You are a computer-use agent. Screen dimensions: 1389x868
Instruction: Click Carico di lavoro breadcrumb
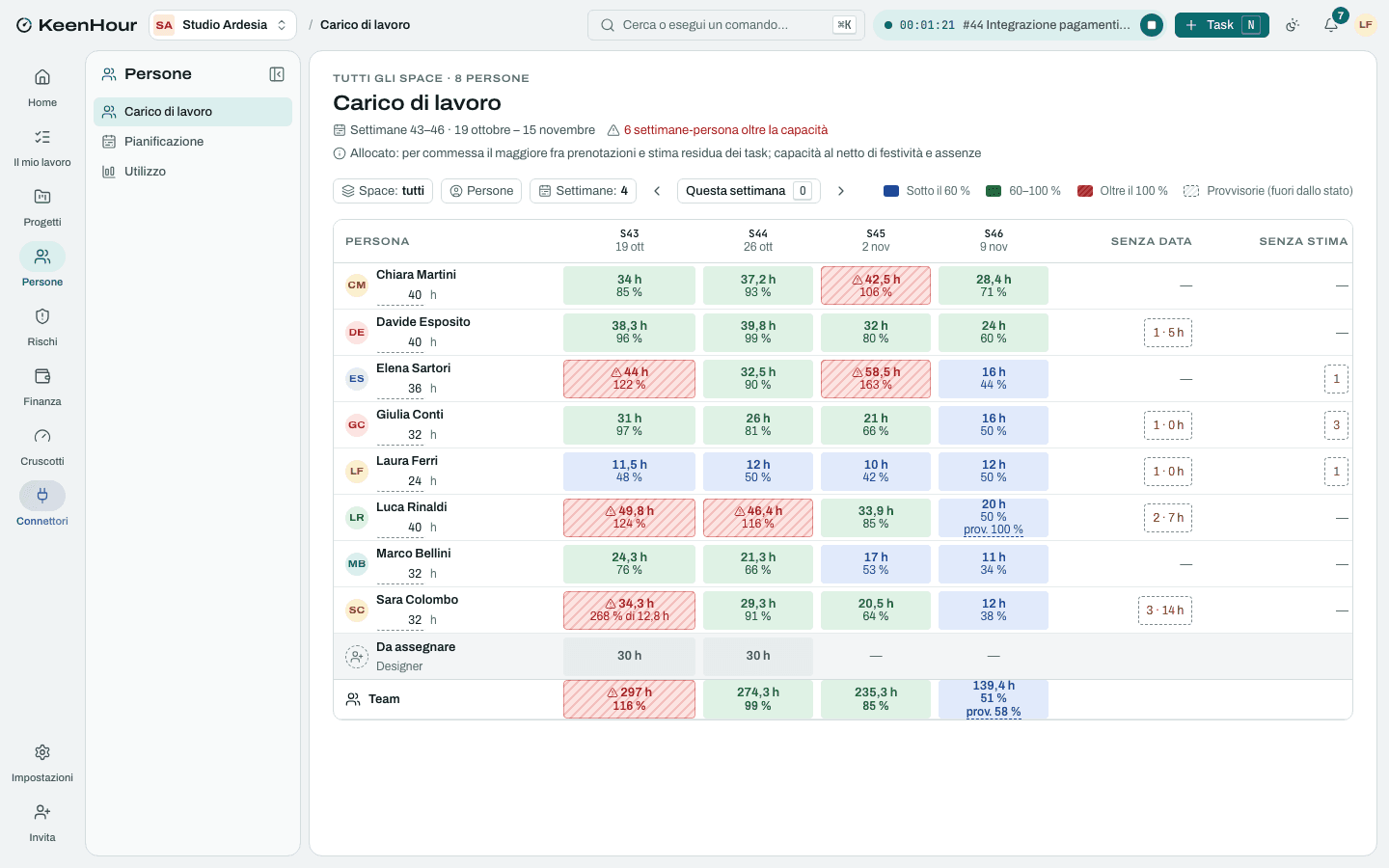[366, 25]
